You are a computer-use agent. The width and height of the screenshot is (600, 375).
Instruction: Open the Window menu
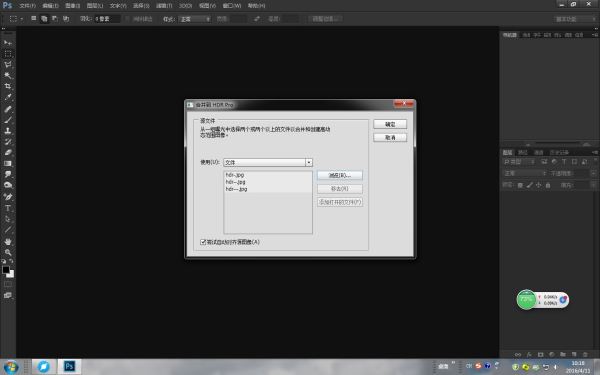point(232,6)
